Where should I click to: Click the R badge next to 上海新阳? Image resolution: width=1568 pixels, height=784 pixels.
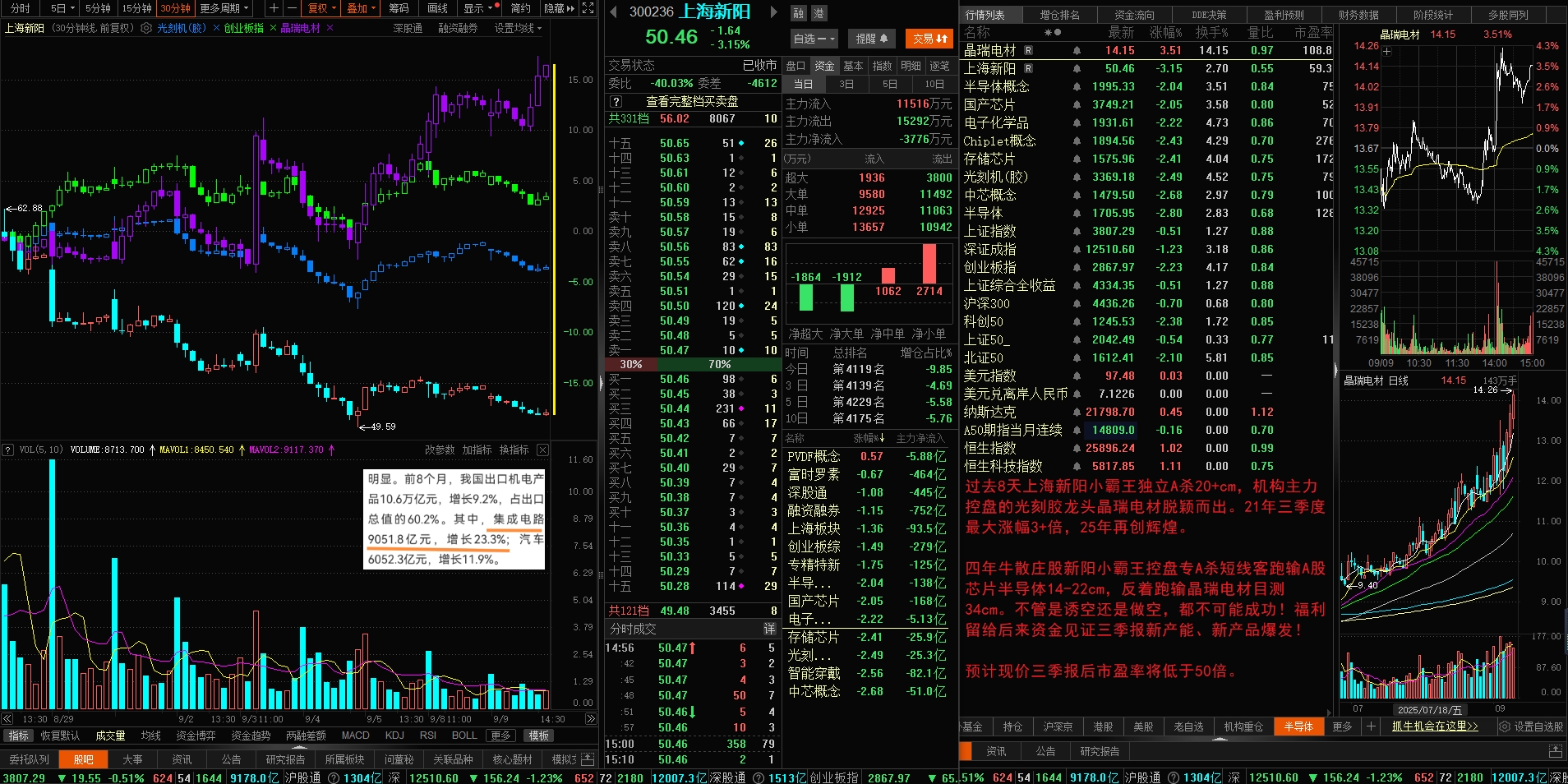pyautogui.click(x=1028, y=69)
